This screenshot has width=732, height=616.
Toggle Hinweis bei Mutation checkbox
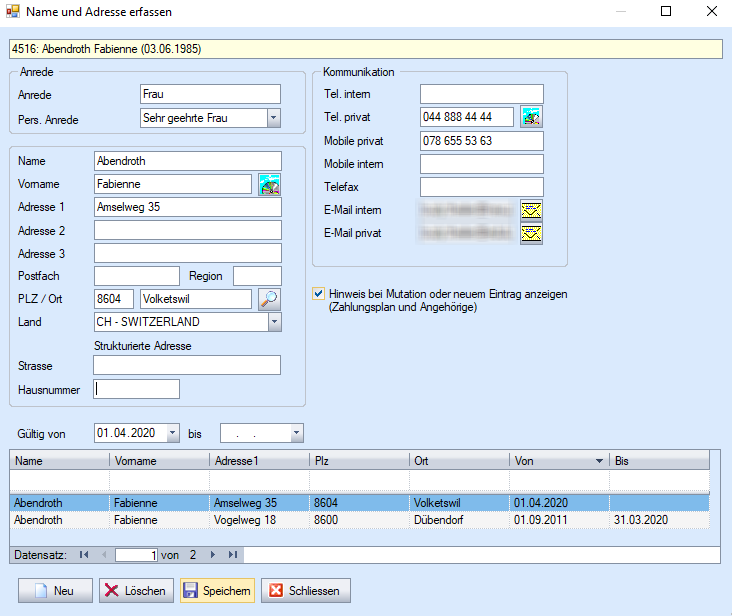point(319,294)
